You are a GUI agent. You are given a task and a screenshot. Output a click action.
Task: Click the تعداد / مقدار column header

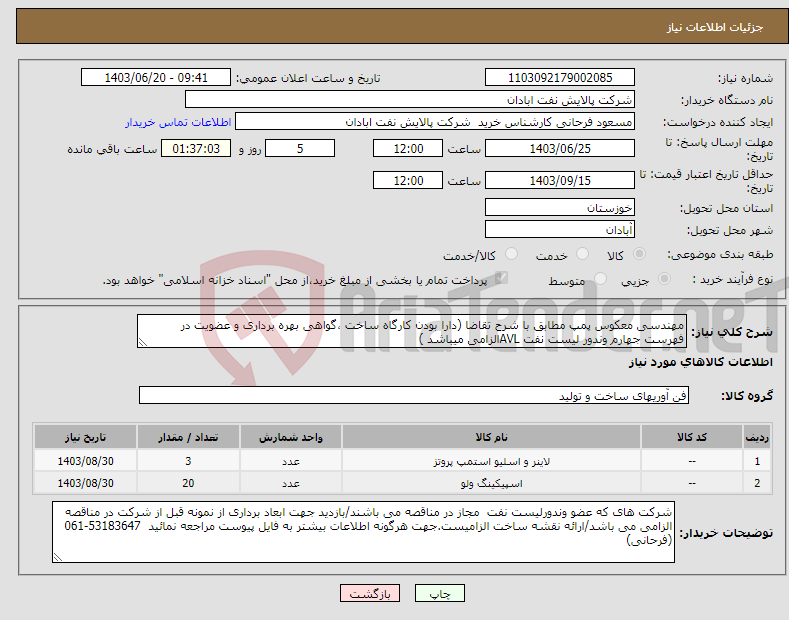click(188, 437)
